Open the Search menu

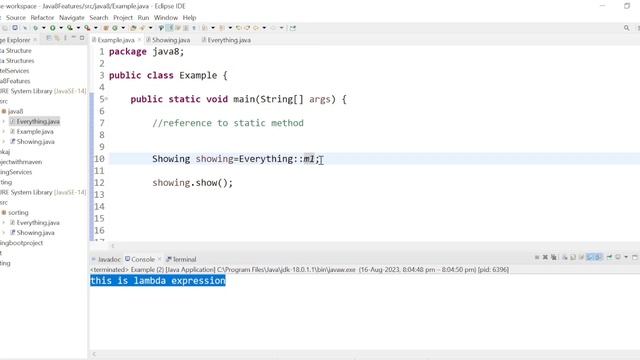click(x=99, y=18)
